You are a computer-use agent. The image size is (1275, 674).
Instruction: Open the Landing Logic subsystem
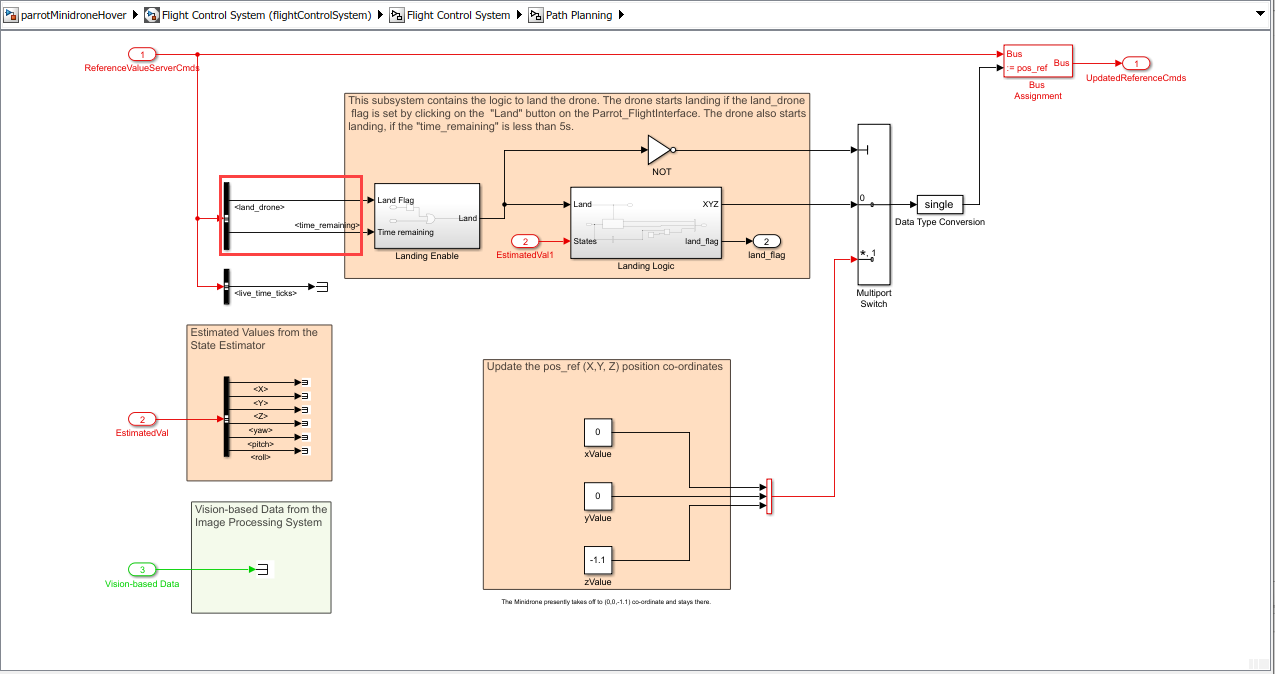[x=645, y=222]
